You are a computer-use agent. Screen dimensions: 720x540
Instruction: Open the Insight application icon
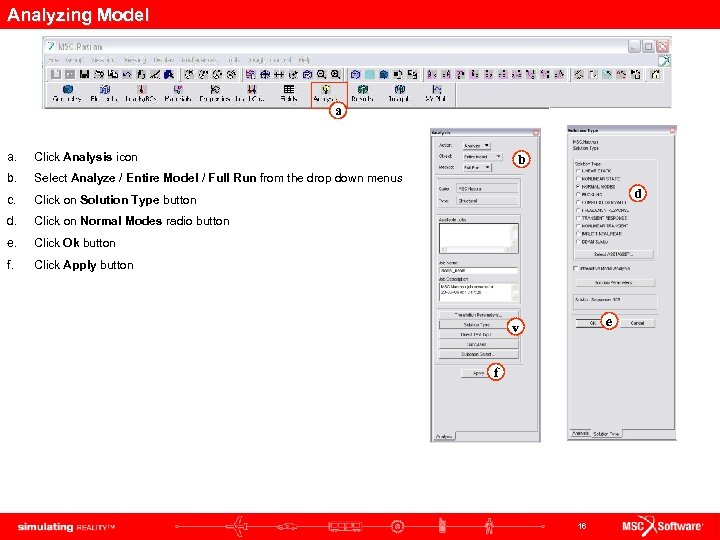coord(399,93)
